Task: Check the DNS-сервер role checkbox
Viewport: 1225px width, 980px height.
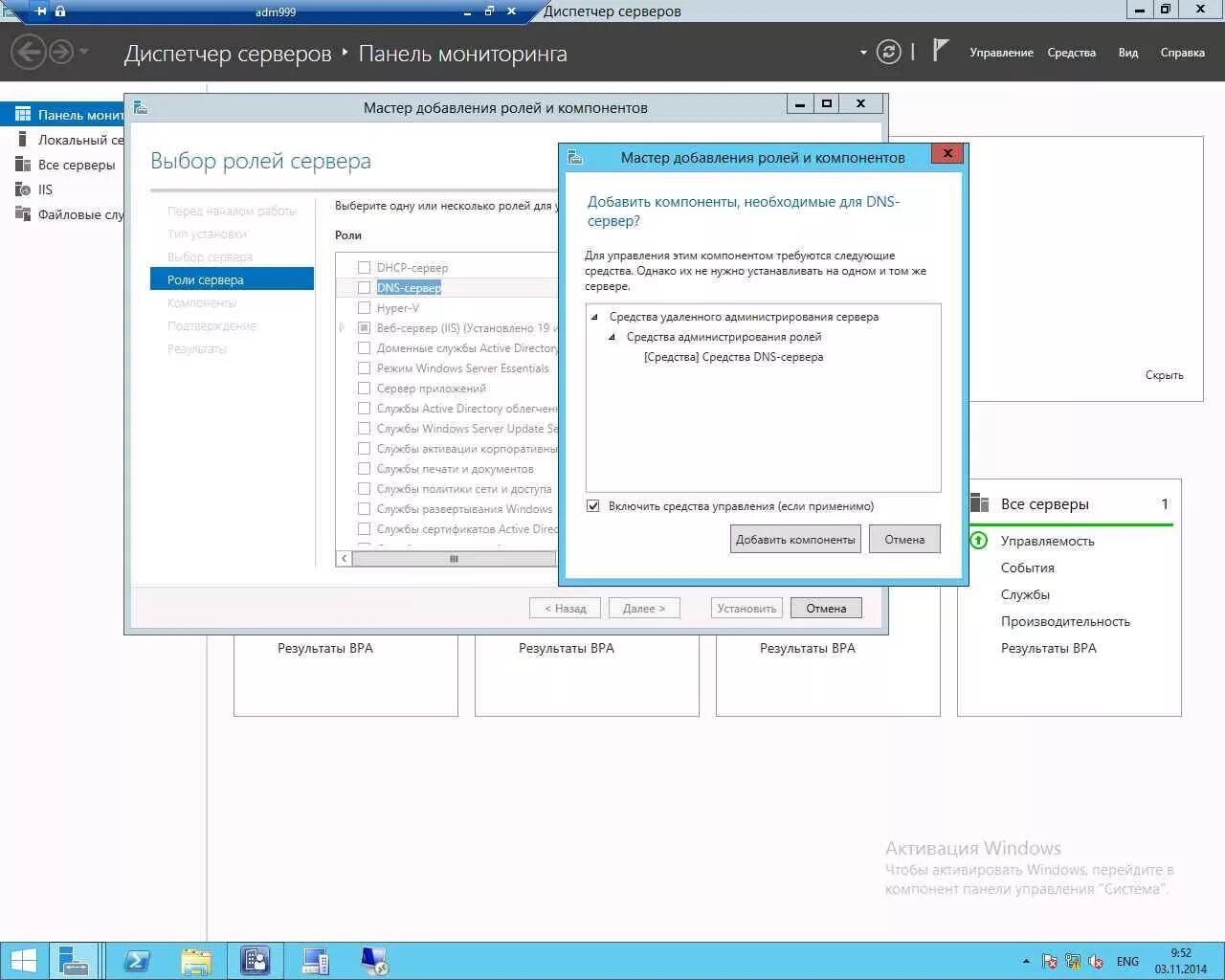Action: [364, 288]
